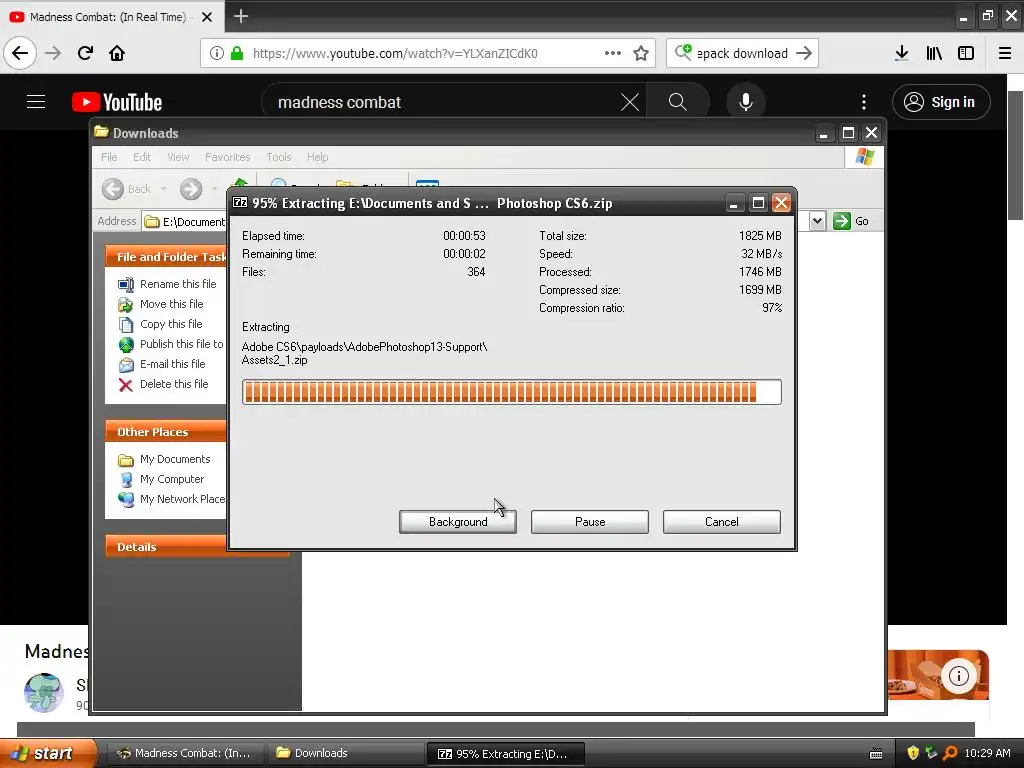Open My Network Places link
The height and width of the screenshot is (768, 1024).
[x=171, y=499]
